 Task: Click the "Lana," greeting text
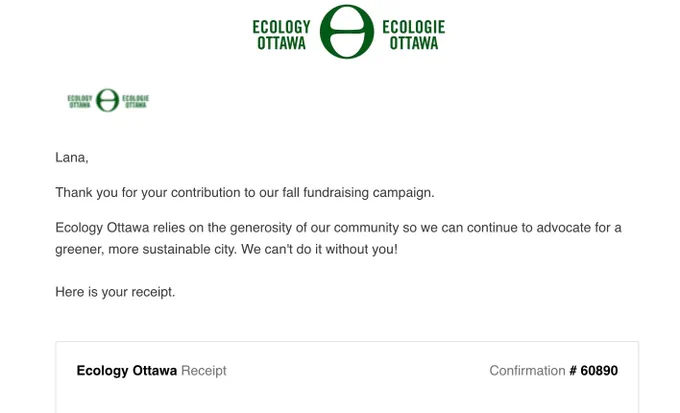point(72,157)
